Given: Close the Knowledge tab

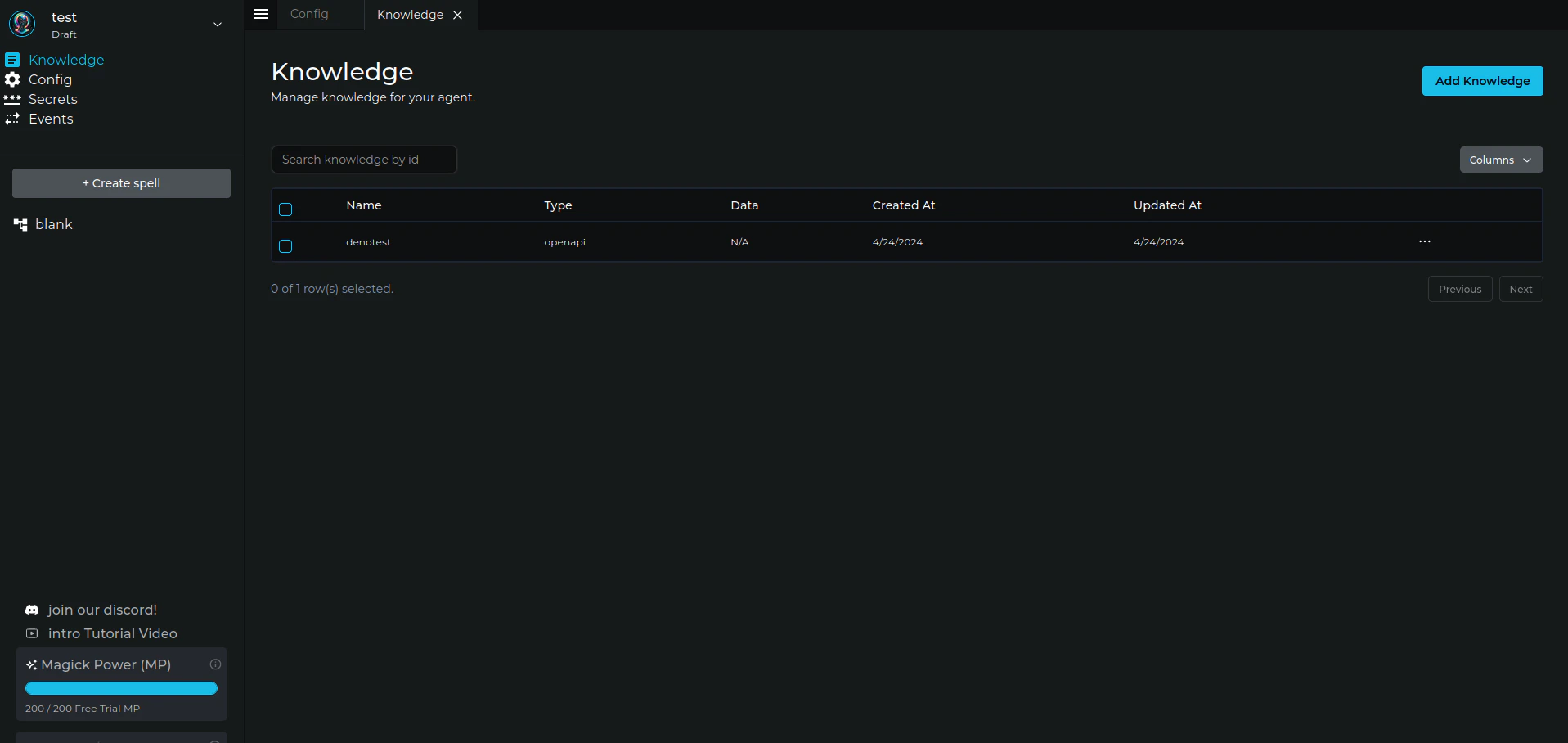Looking at the screenshot, I should [x=457, y=15].
